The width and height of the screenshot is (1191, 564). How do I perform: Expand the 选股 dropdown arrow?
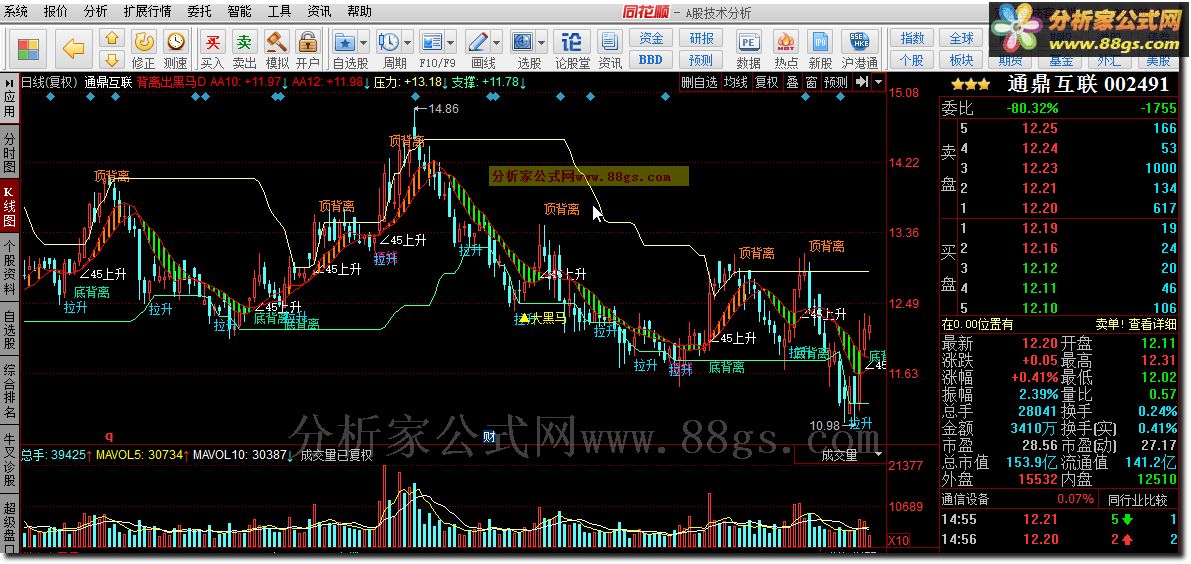[542, 43]
